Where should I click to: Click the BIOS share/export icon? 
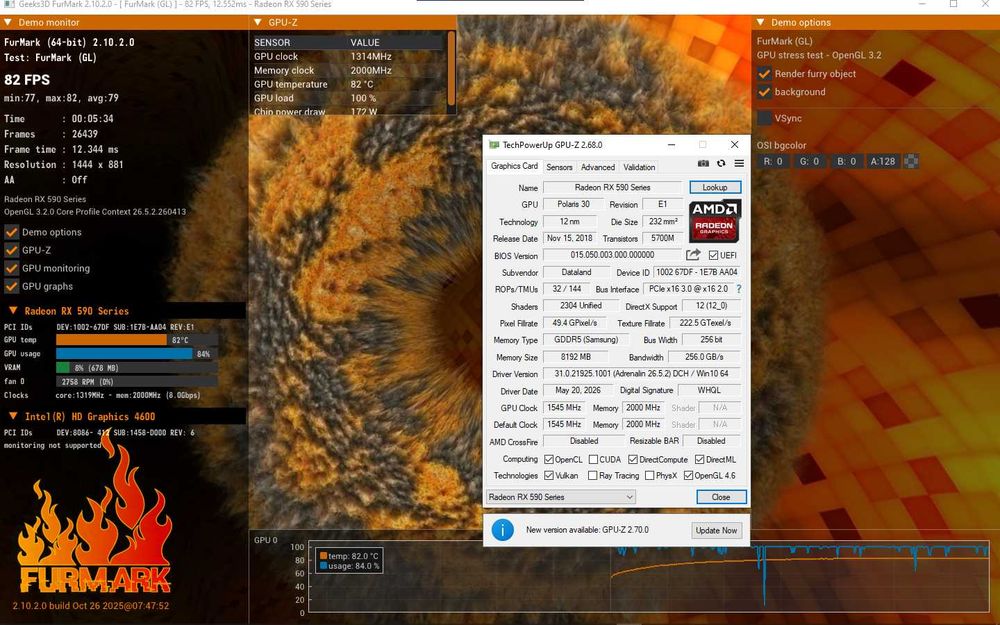coord(693,255)
